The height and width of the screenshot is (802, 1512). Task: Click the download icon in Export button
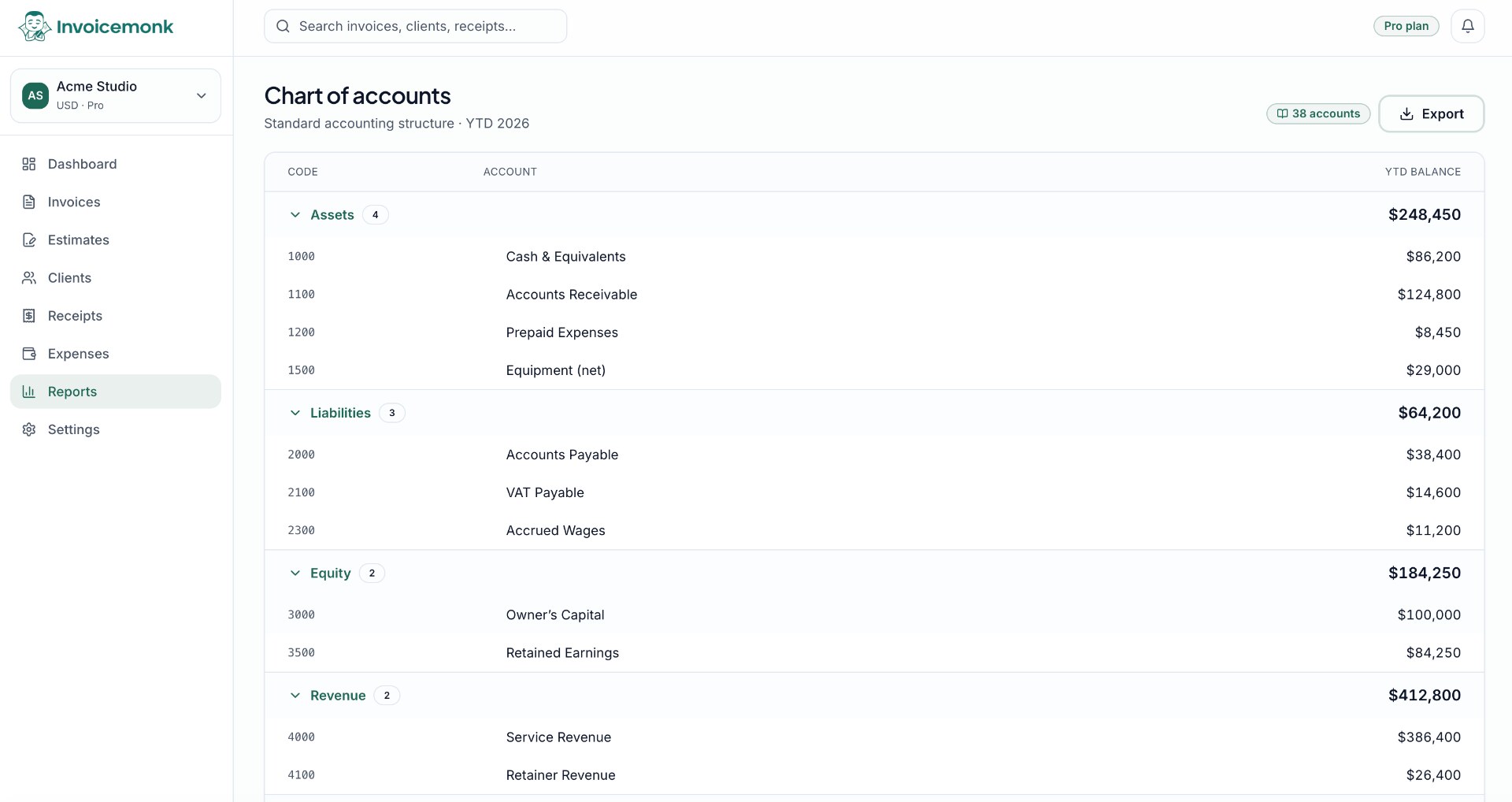pyautogui.click(x=1406, y=113)
